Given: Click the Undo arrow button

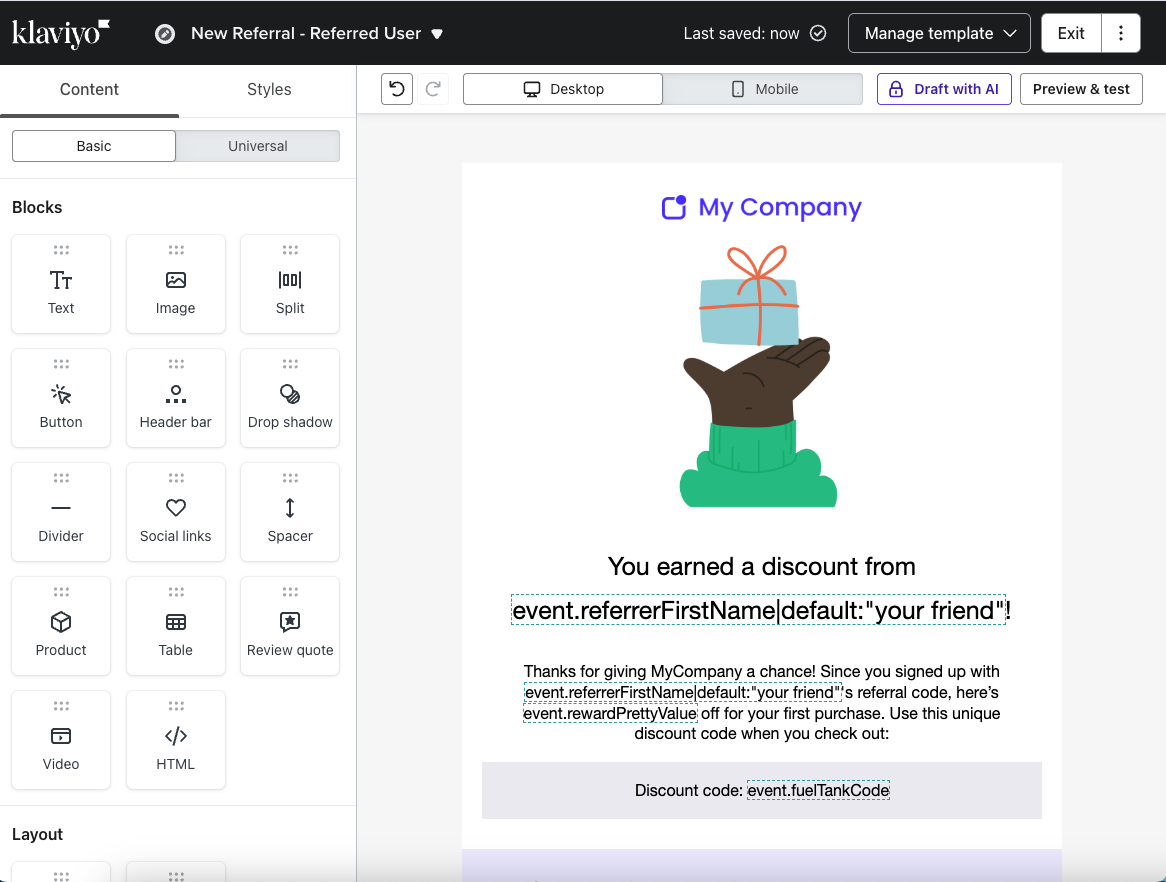Looking at the screenshot, I should tap(397, 89).
